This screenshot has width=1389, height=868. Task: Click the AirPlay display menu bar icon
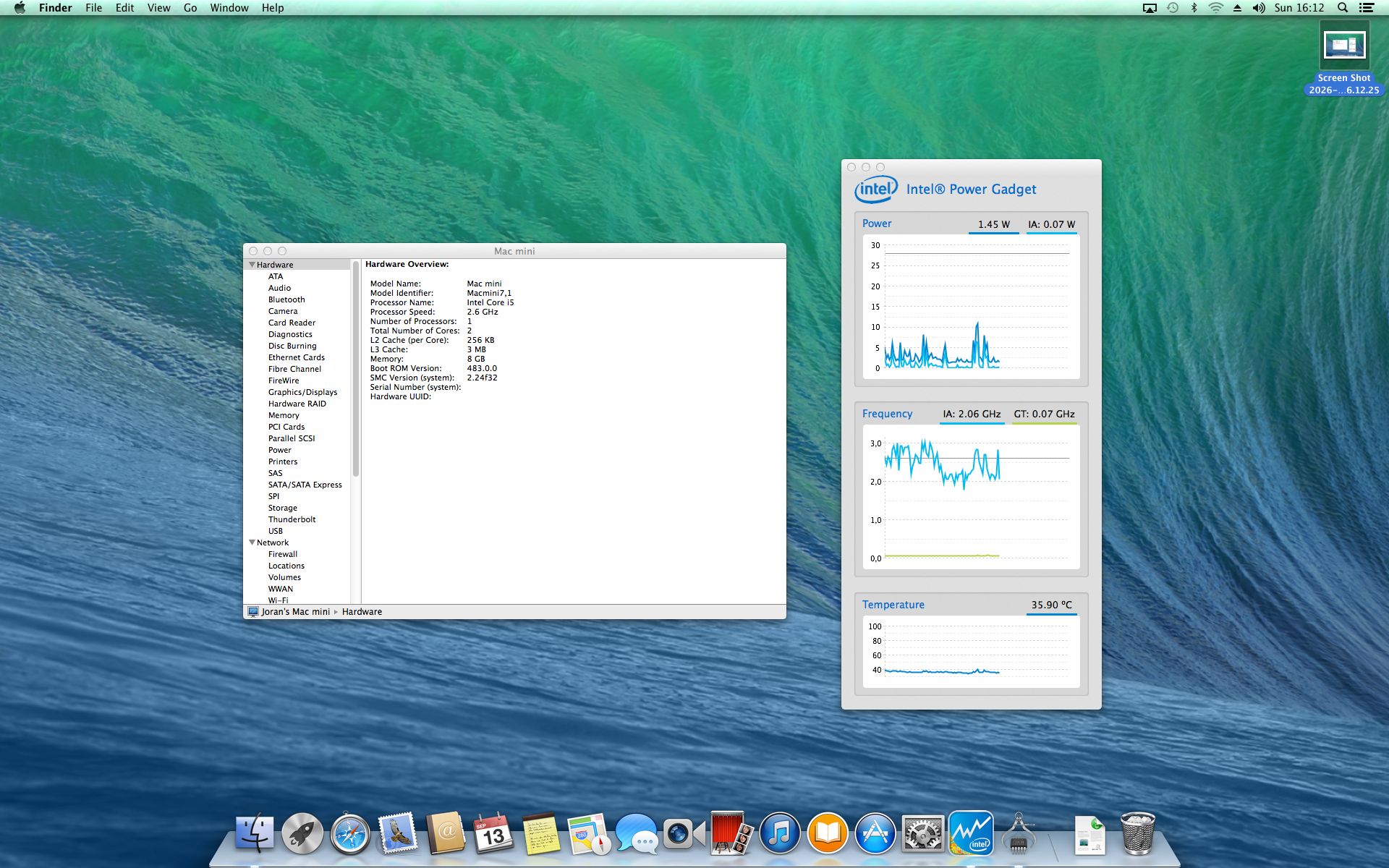point(1150,8)
